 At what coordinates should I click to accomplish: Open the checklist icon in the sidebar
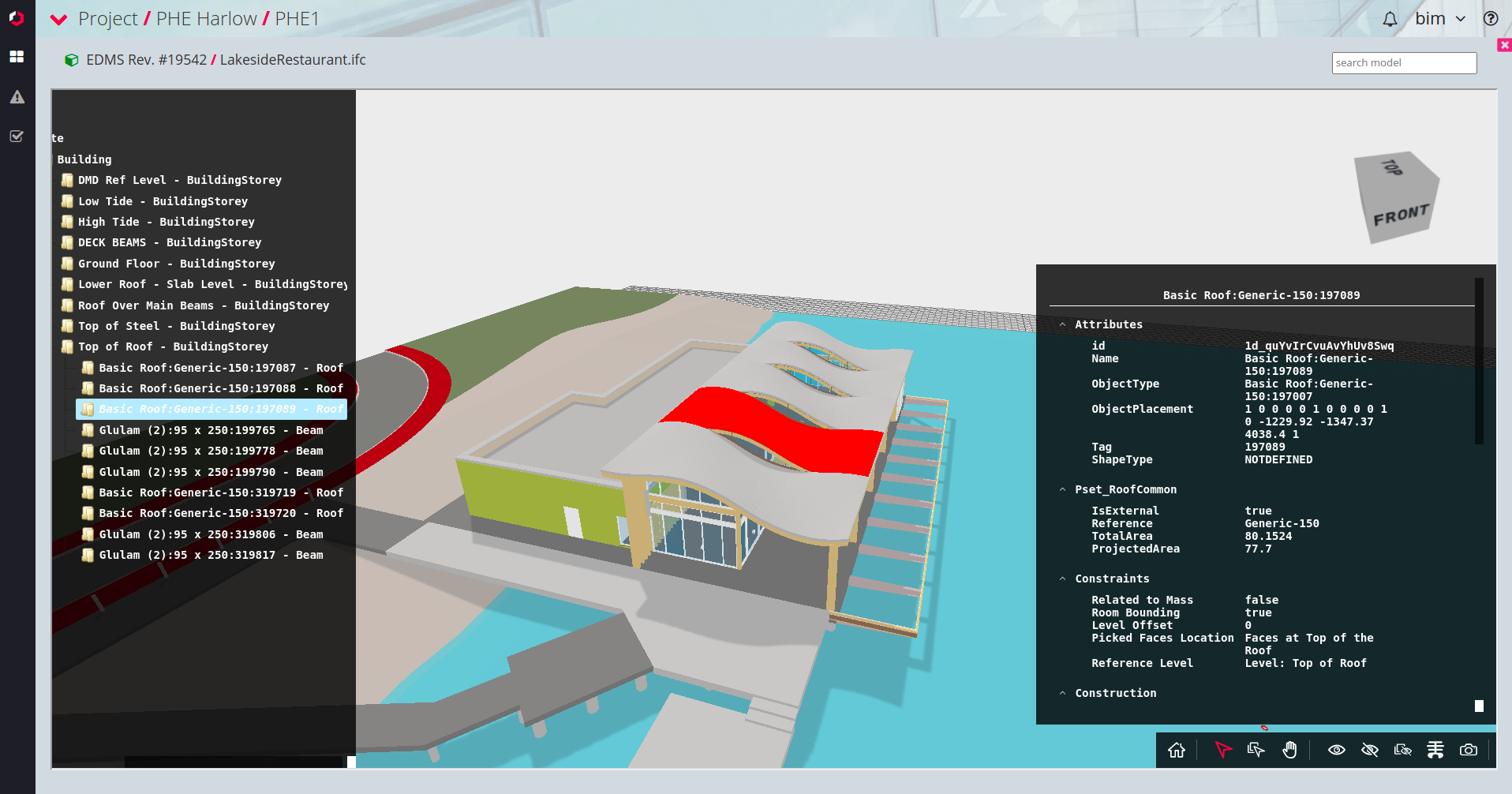17,137
